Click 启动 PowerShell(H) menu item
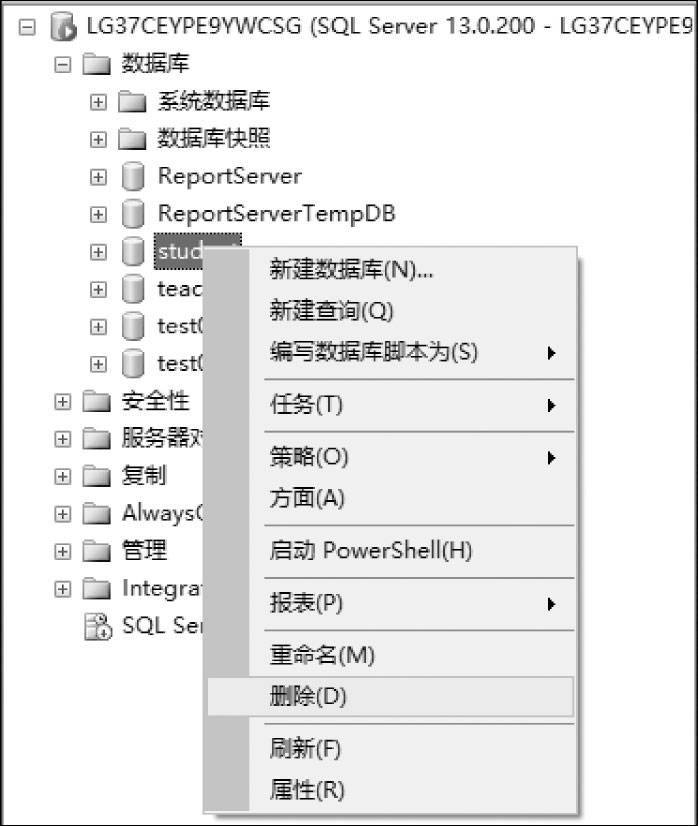Image resolution: width=698 pixels, height=826 pixels. [416, 550]
